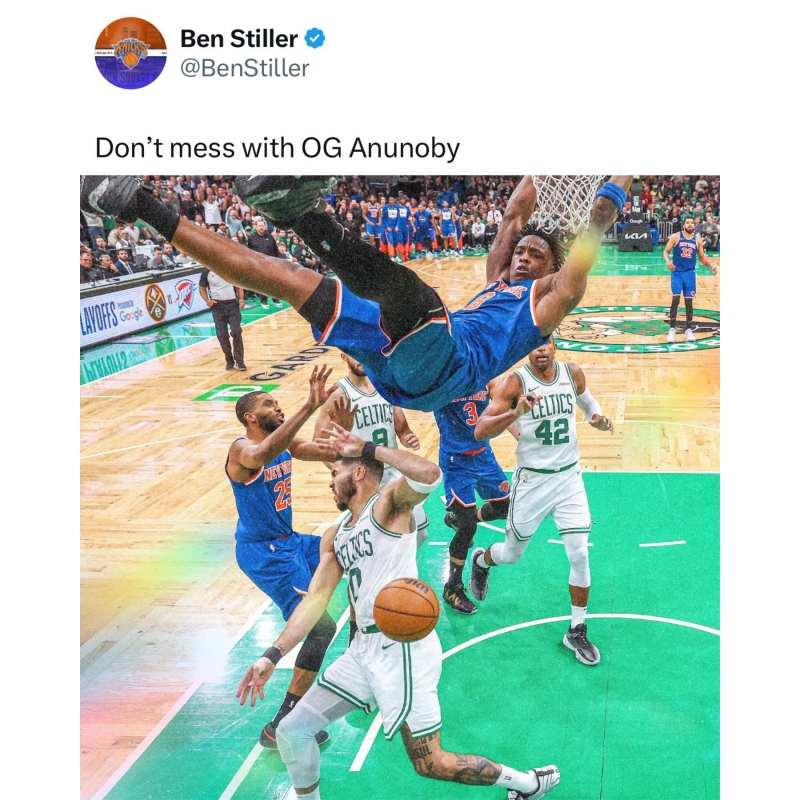Click the Thunder logo on the banner

pyautogui.click(x=184, y=295)
